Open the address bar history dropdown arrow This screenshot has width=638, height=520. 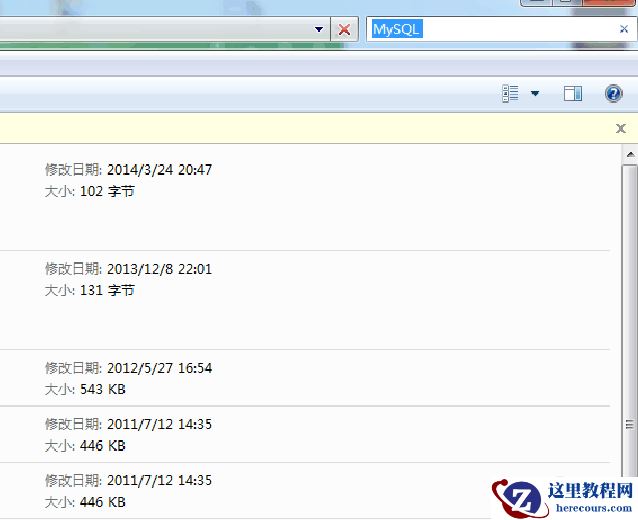tap(319, 29)
